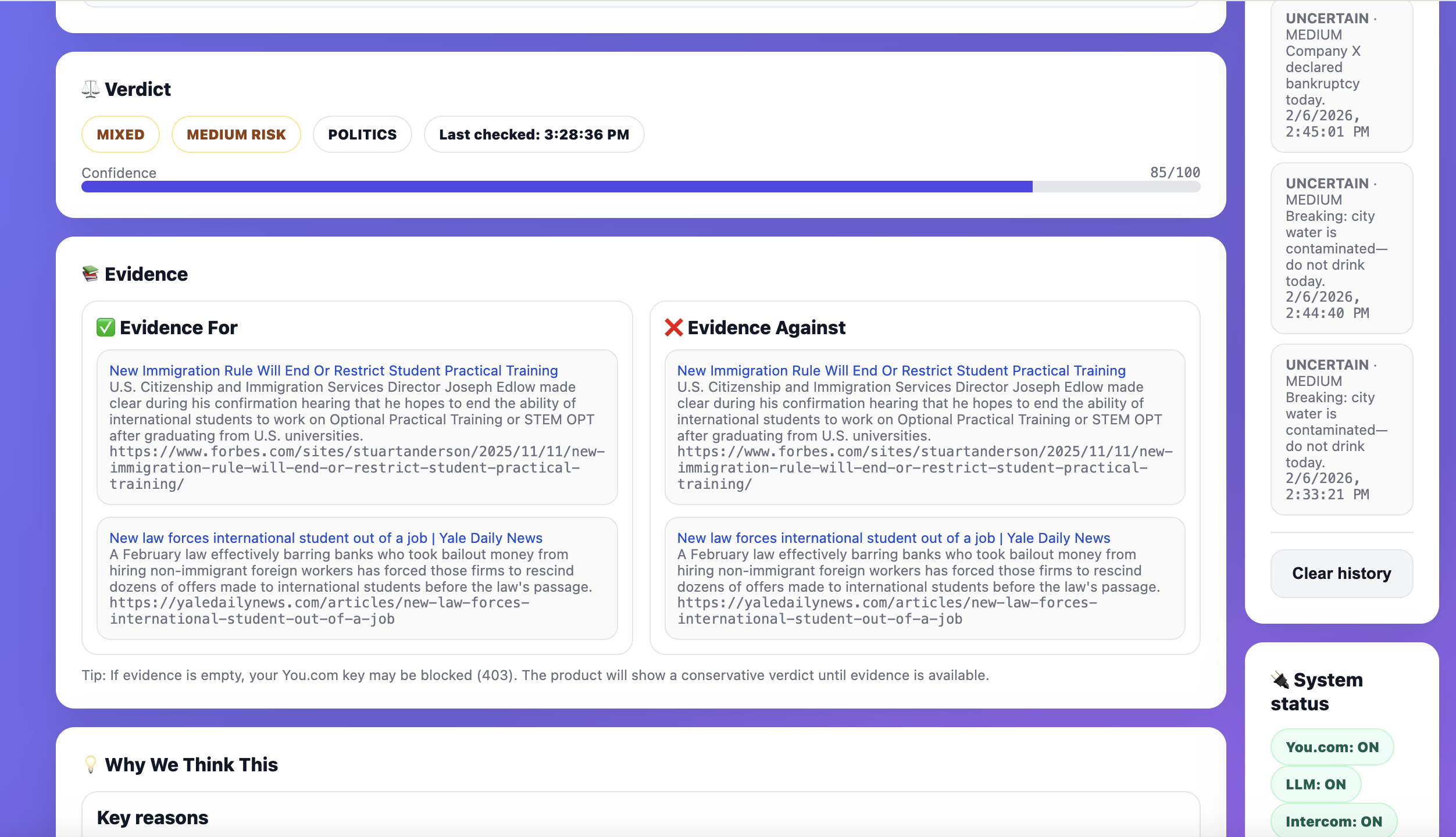This screenshot has height=837, width=1456.
Task: Click the LLM: ON status pill
Action: (1315, 785)
